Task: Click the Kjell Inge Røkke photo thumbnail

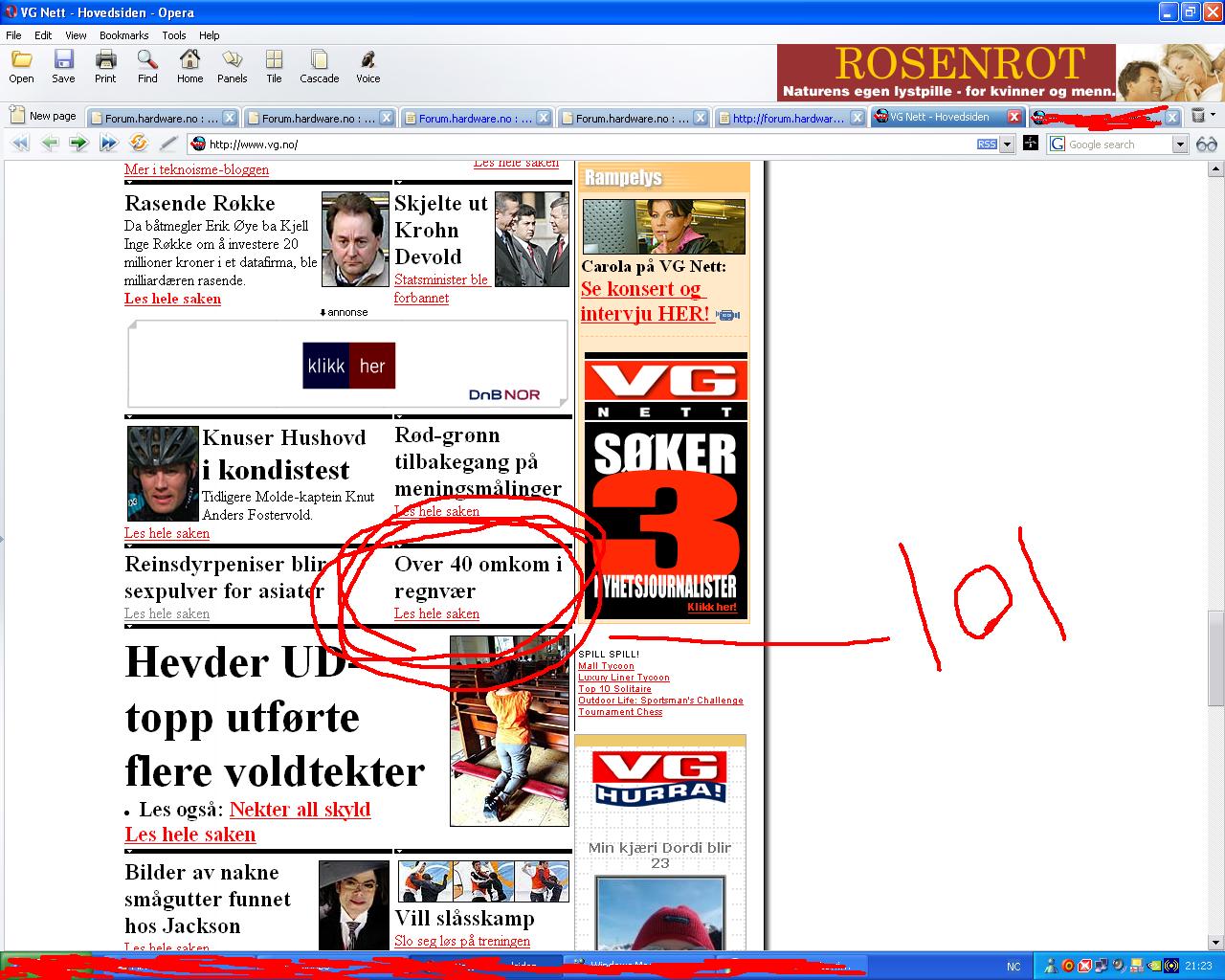Action: tap(355, 239)
